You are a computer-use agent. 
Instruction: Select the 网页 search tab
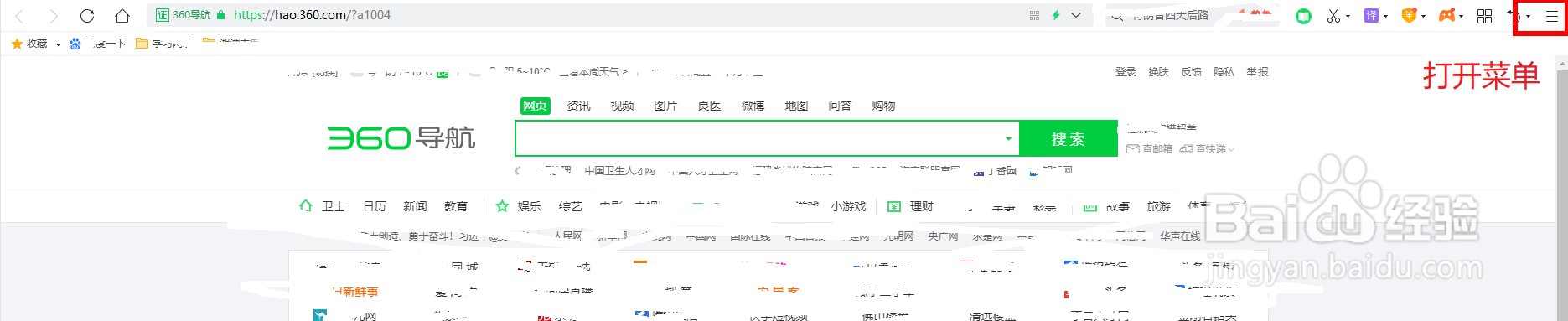pos(535,106)
